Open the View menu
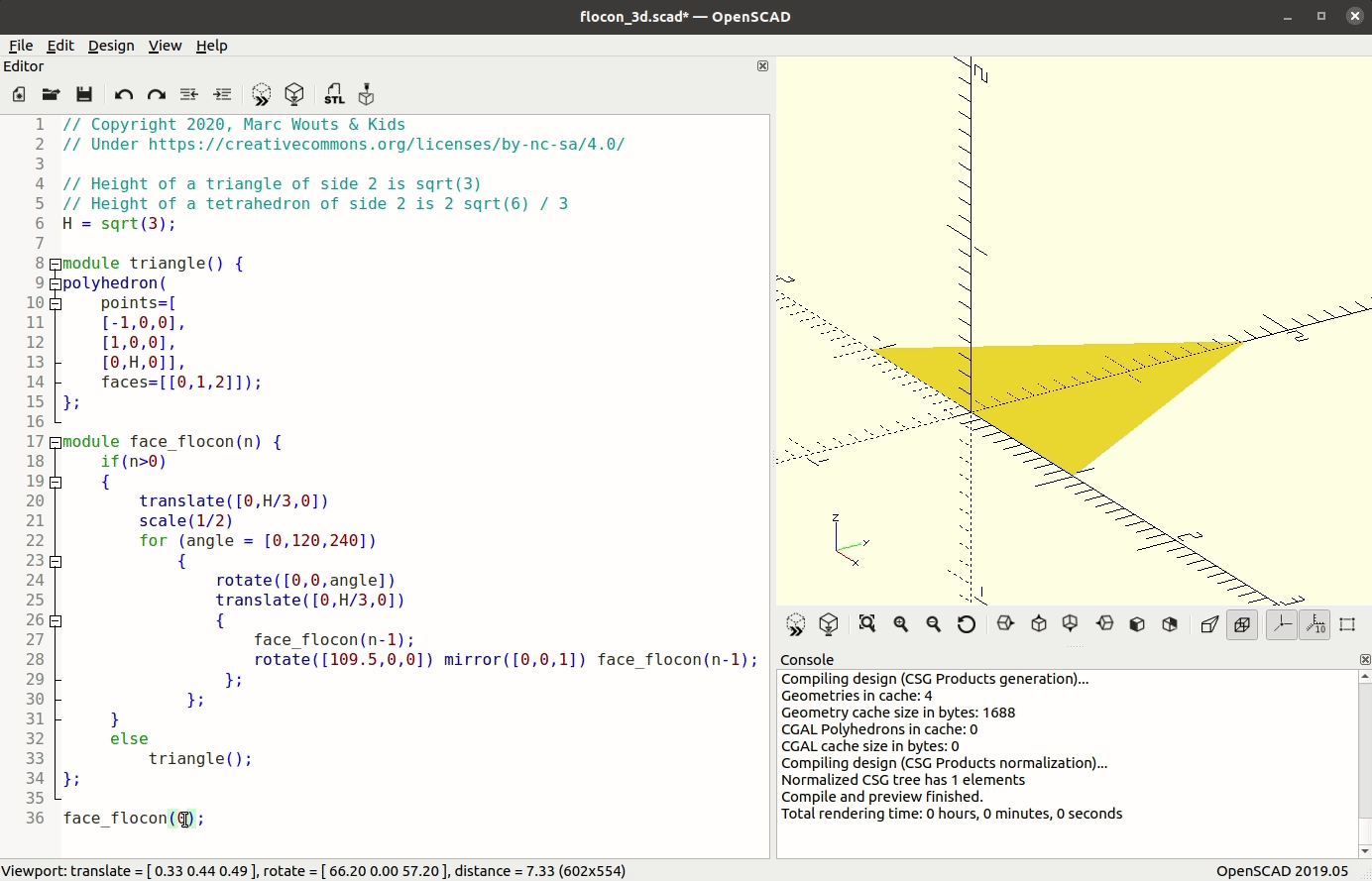Screen dimensions: 1372x881 165,46
